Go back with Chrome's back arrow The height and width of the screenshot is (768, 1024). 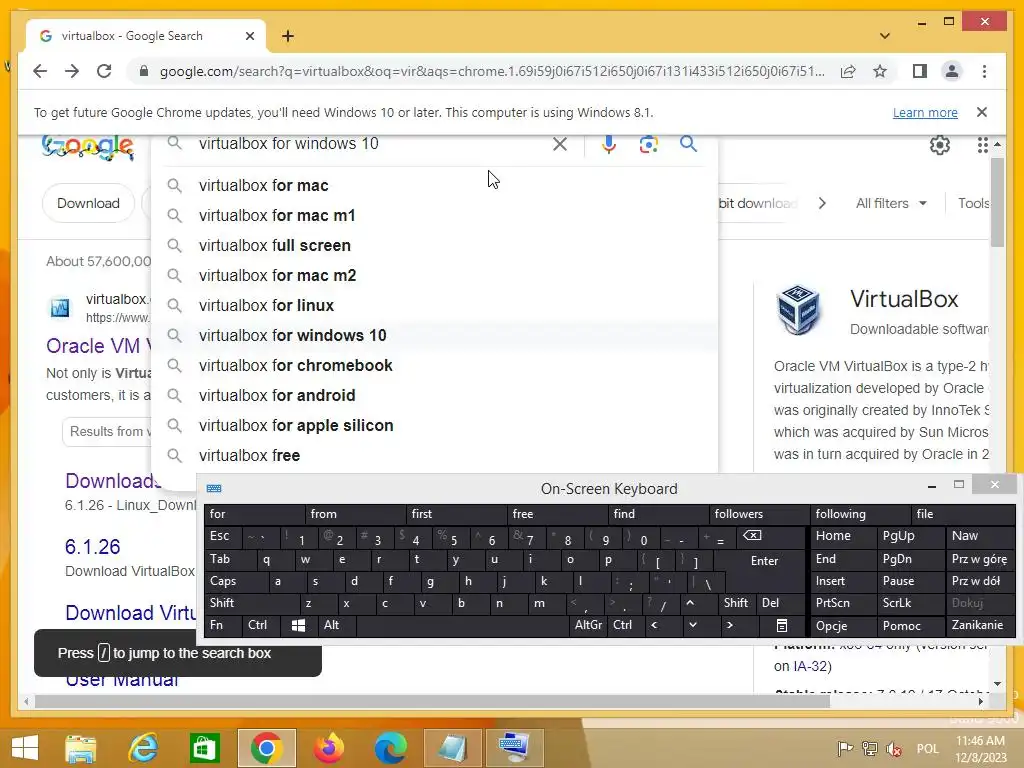point(40,71)
